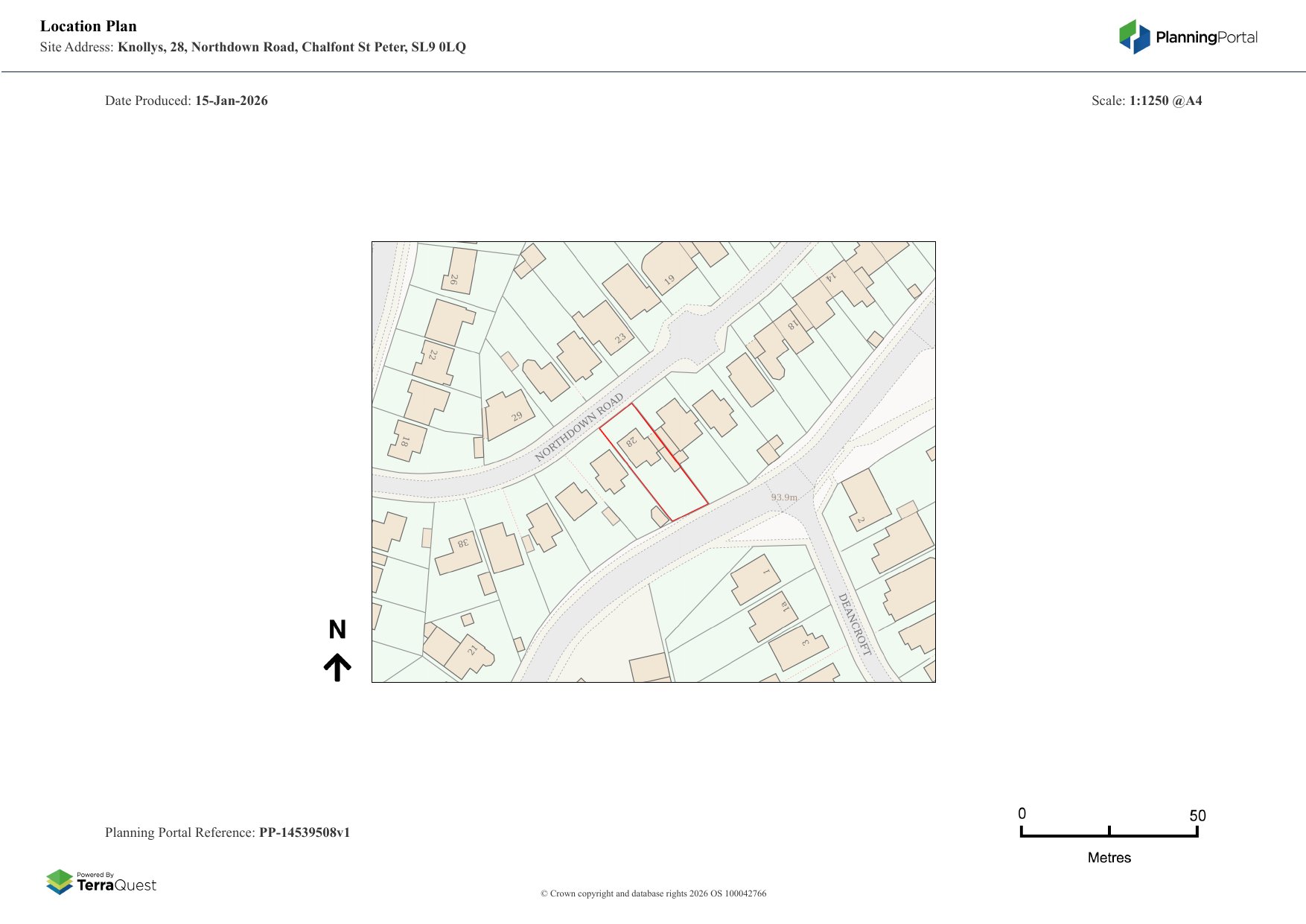Click the metres scale bar
Image resolution: width=1306 pixels, height=924 pixels.
(x=1109, y=834)
